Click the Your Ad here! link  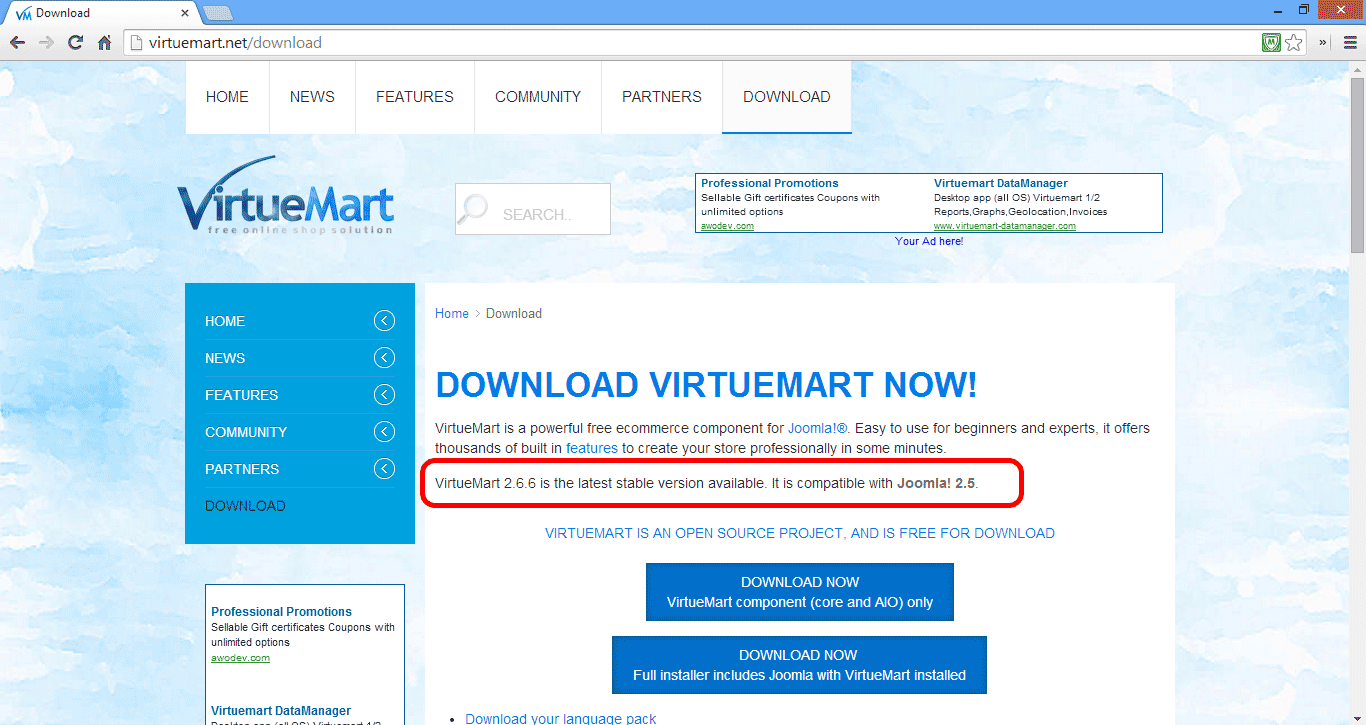pos(929,241)
